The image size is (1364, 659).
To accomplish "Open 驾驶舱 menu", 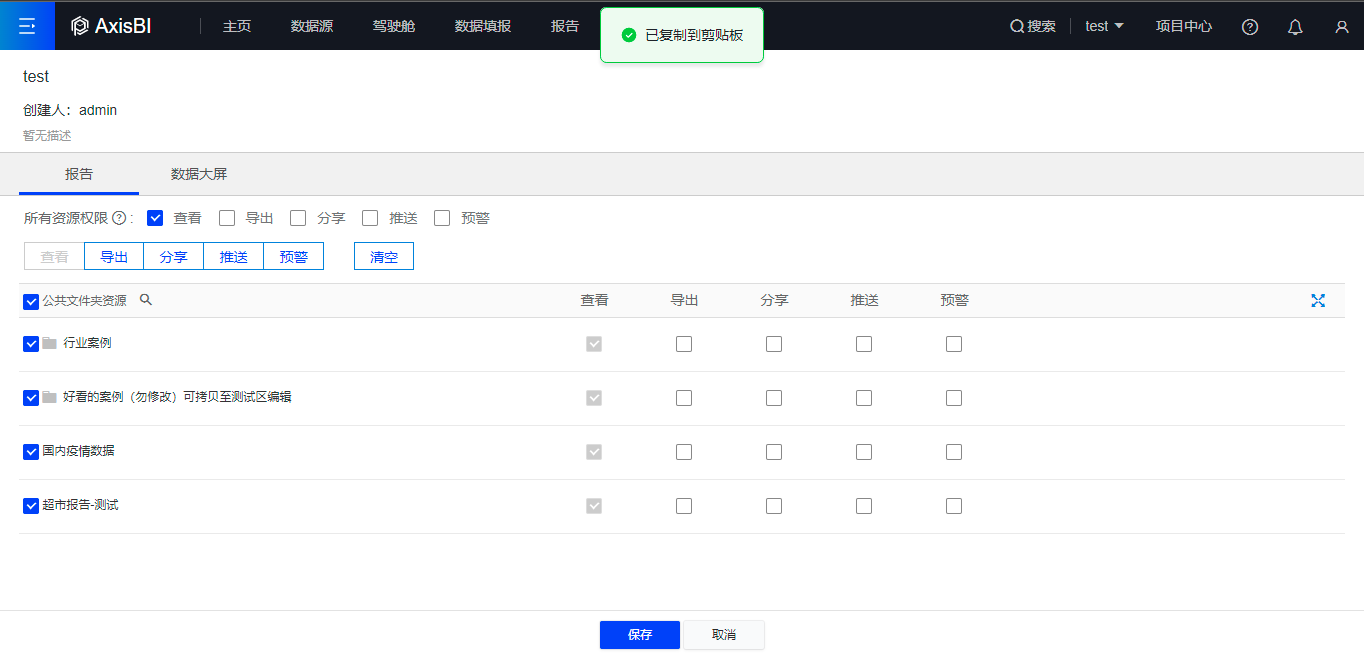I will click(x=394, y=26).
